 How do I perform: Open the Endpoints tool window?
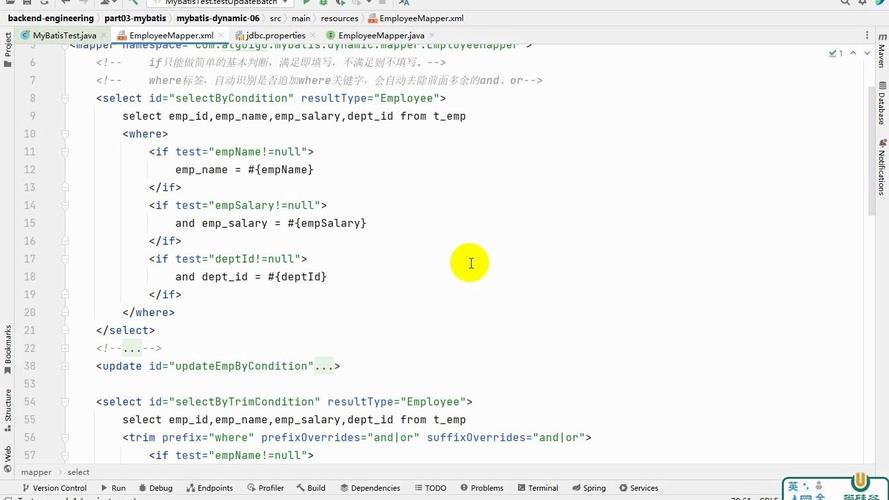(210, 488)
